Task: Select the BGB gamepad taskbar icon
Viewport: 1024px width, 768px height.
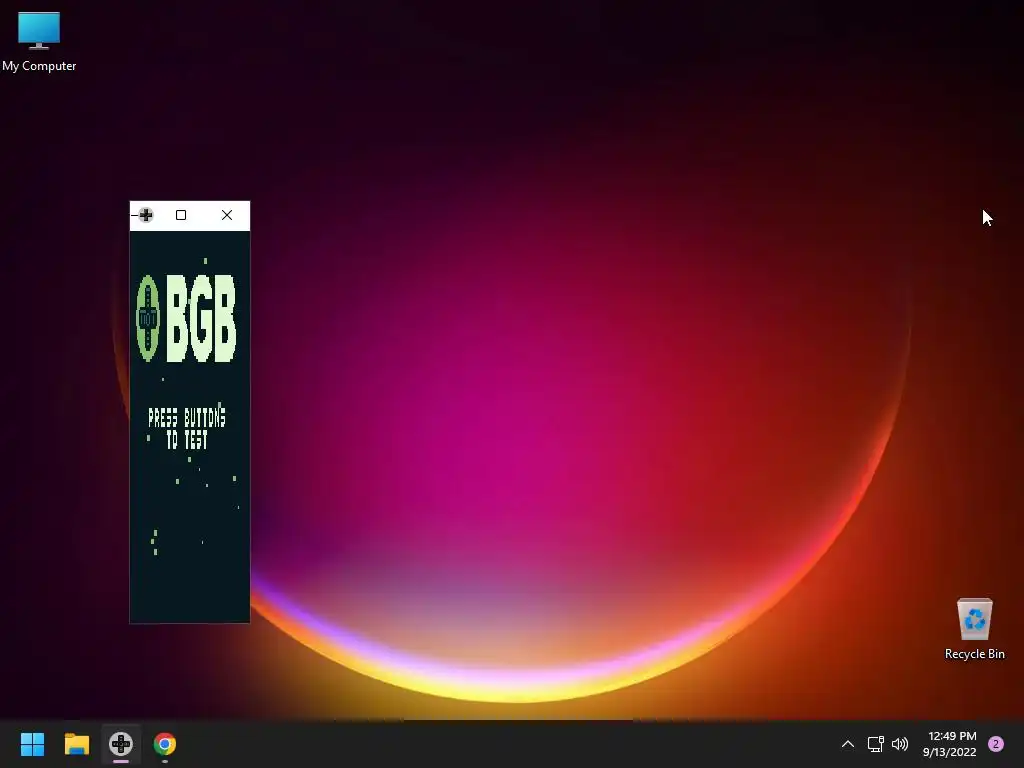Action: [x=121, y=744]
